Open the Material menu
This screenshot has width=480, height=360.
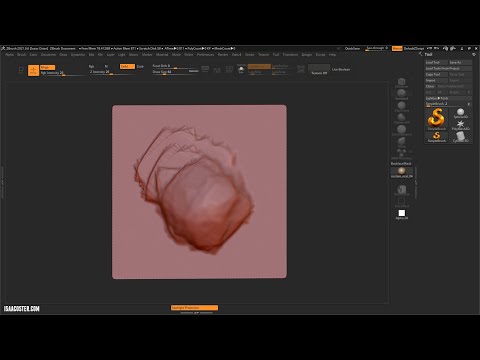[162, 55]
